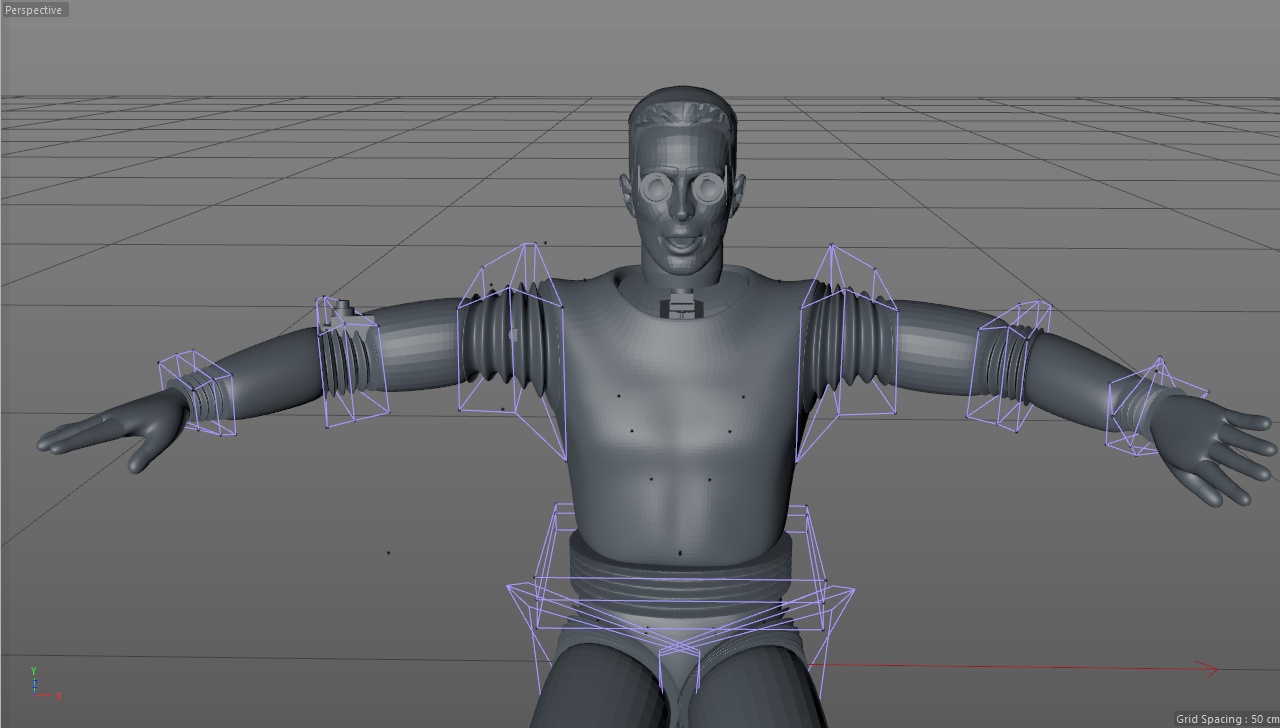Screen dimensions: 1280x728
Task: Click the XYZ axis orientation gizmo
Action: (x=38, y=684)
